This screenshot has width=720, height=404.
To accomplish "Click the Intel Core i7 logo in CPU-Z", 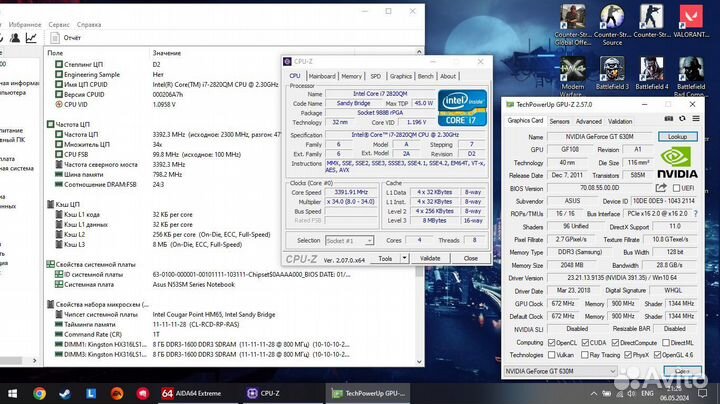I will [462, 108].
